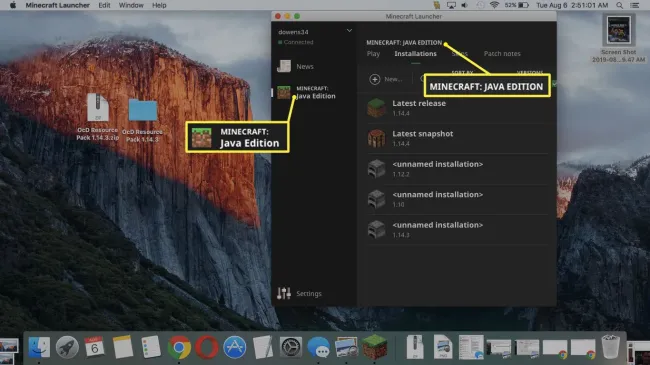Image resolution: width=650 pixels, height=365 pixels.
Task: Click the dowens34 account name
Action: coord(293,32)
